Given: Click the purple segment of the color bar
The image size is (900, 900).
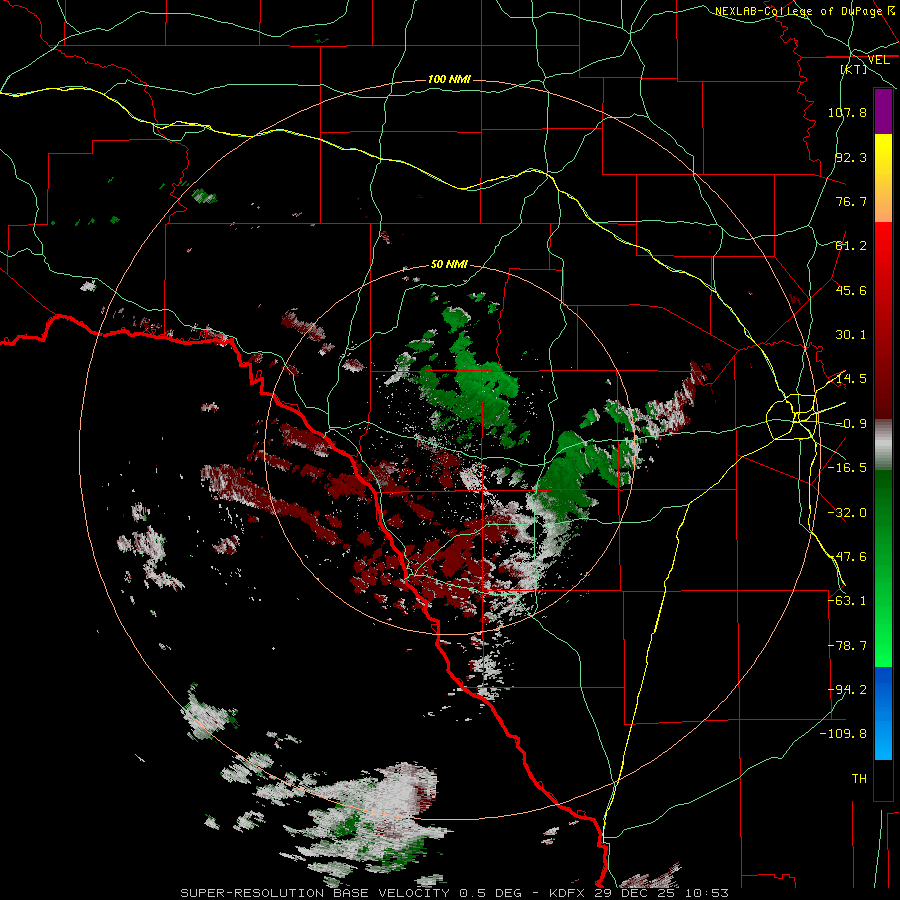Looking at the screenshot, I should [883, 112].
